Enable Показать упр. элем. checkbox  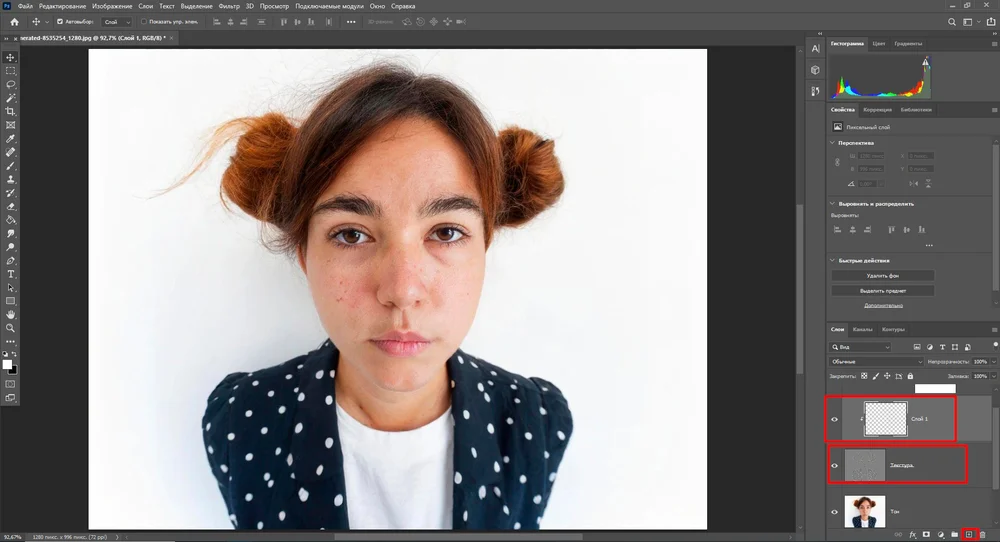pos(144,21)
